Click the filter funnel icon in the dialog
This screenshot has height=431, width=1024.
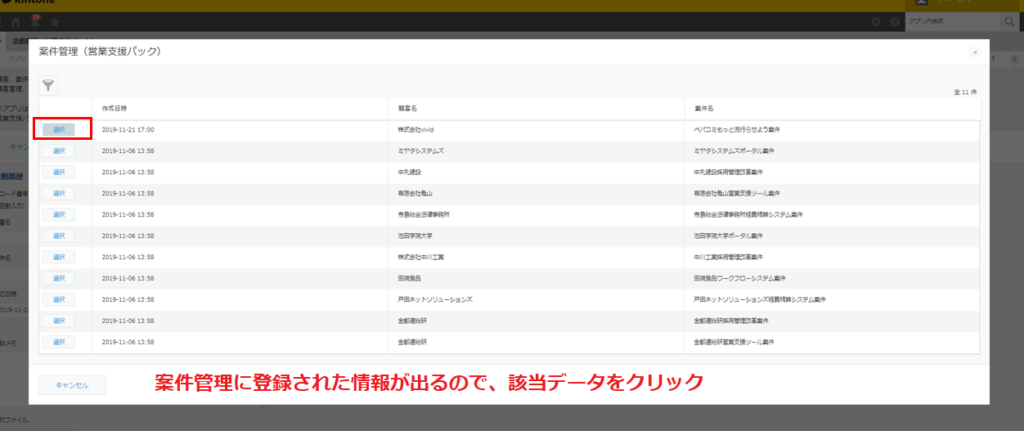48,86
